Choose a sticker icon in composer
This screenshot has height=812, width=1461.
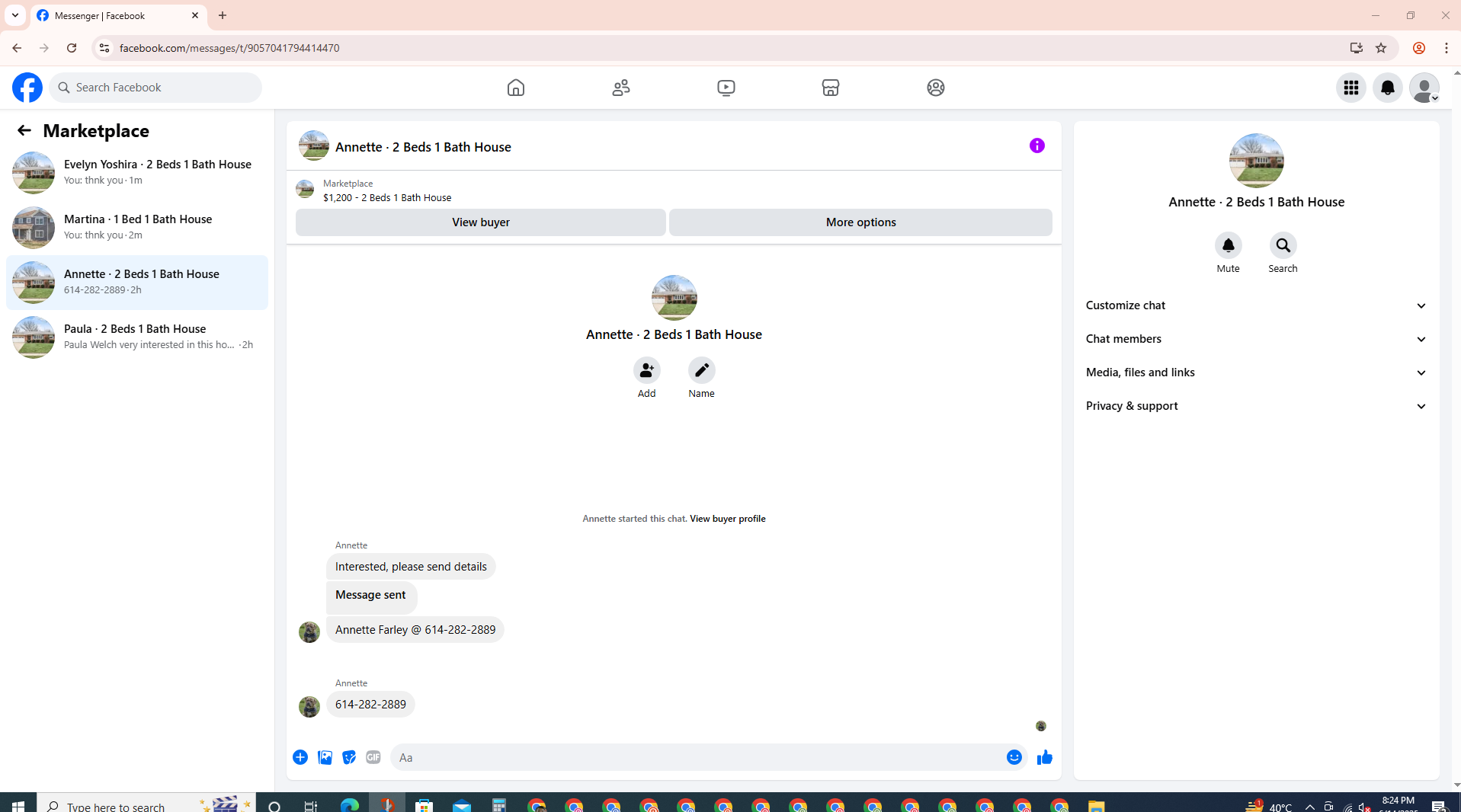[349, 757]
